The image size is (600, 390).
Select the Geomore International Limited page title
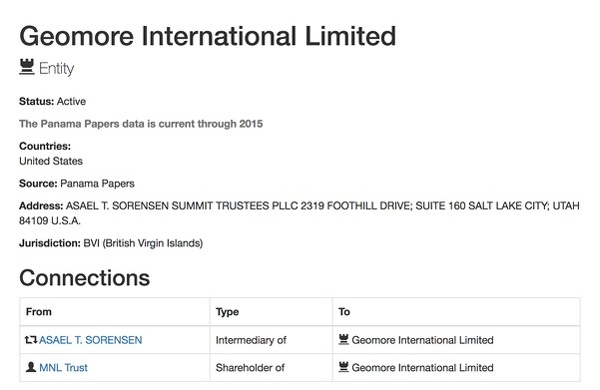pyautogui.click(x=208, y=36)
